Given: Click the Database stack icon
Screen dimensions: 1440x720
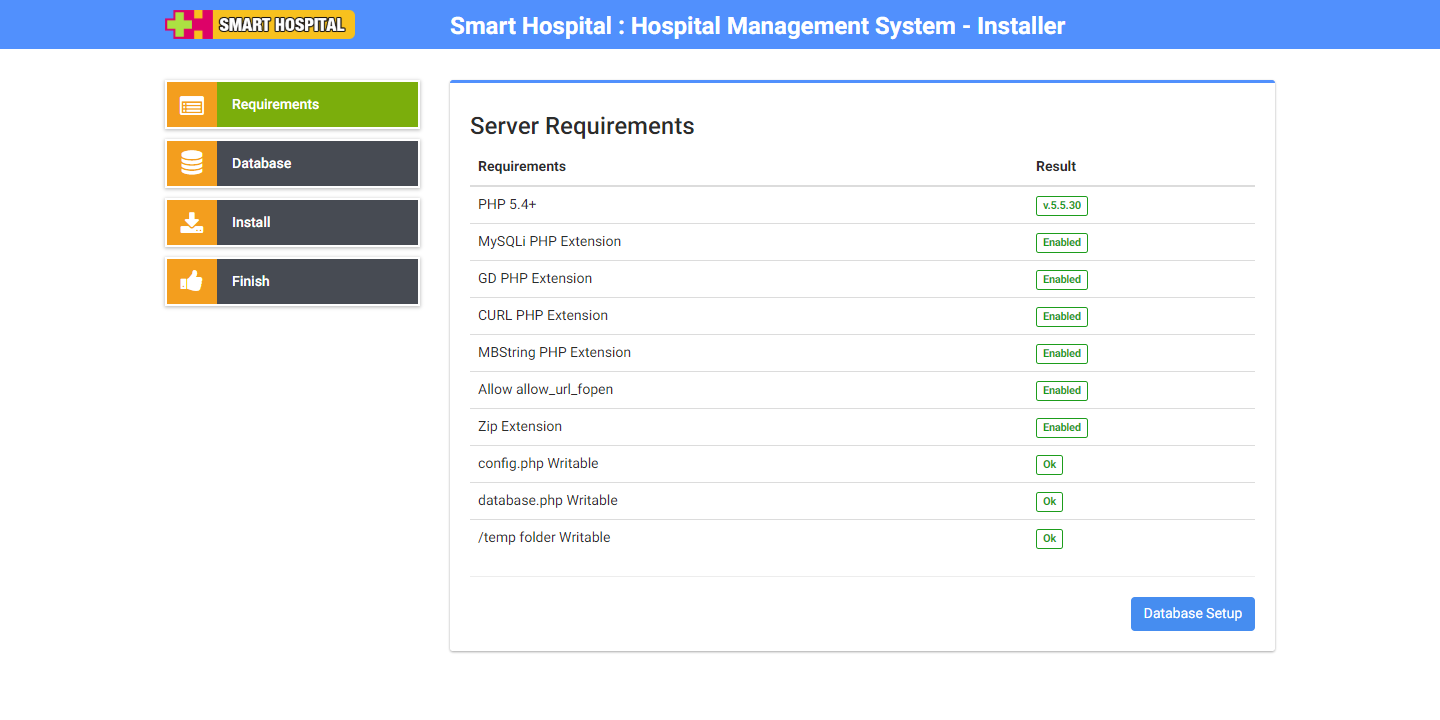Looking at the screenshot, I should tap(192, 163).
